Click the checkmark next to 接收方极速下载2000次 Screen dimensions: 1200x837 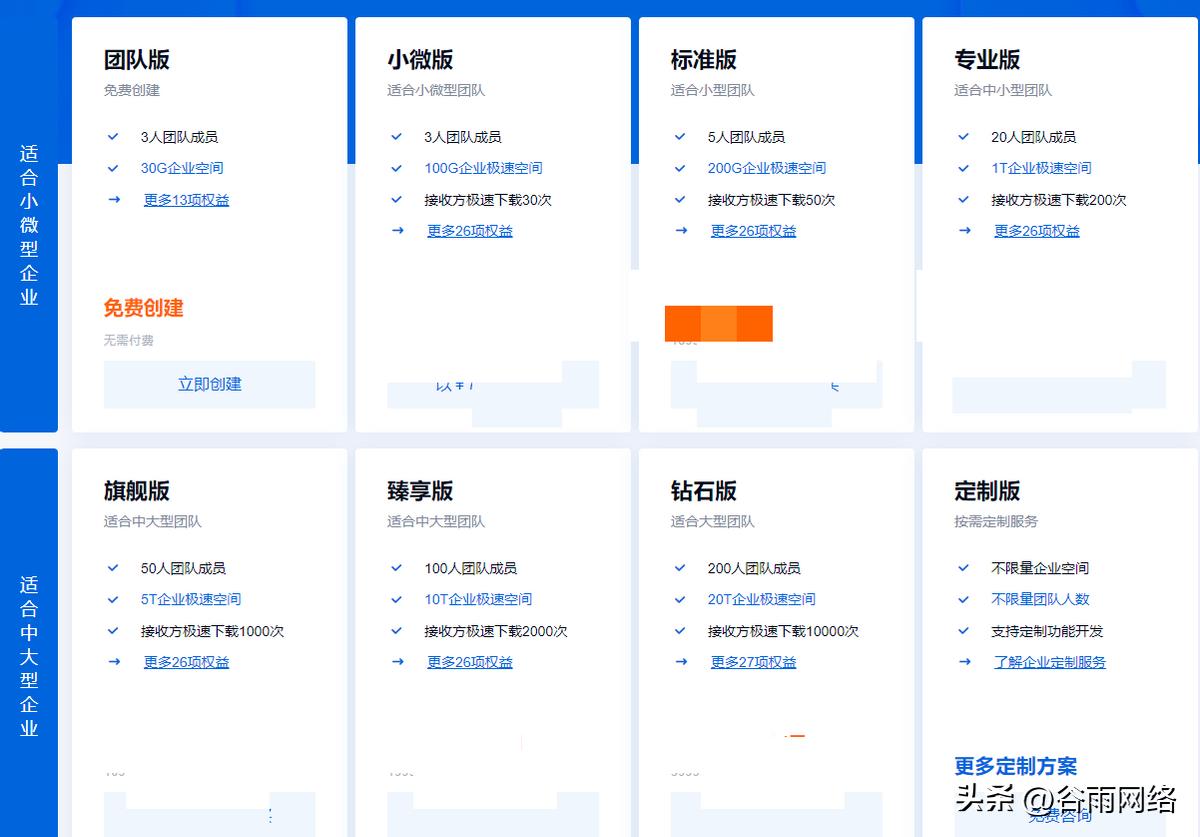tap(396, 631)
